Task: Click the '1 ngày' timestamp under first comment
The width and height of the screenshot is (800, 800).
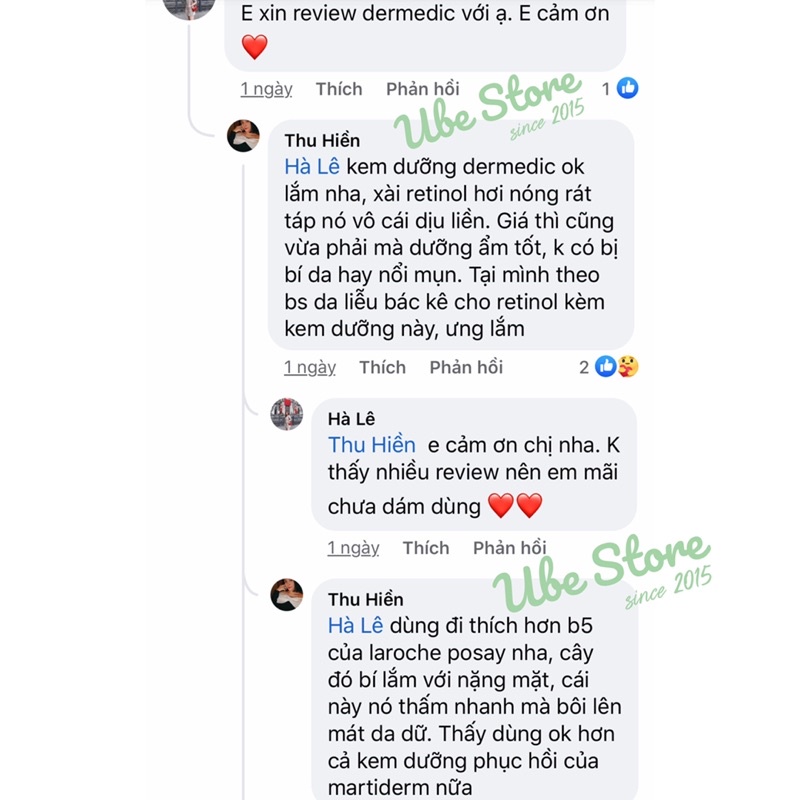Action: [x=266, y=89]
